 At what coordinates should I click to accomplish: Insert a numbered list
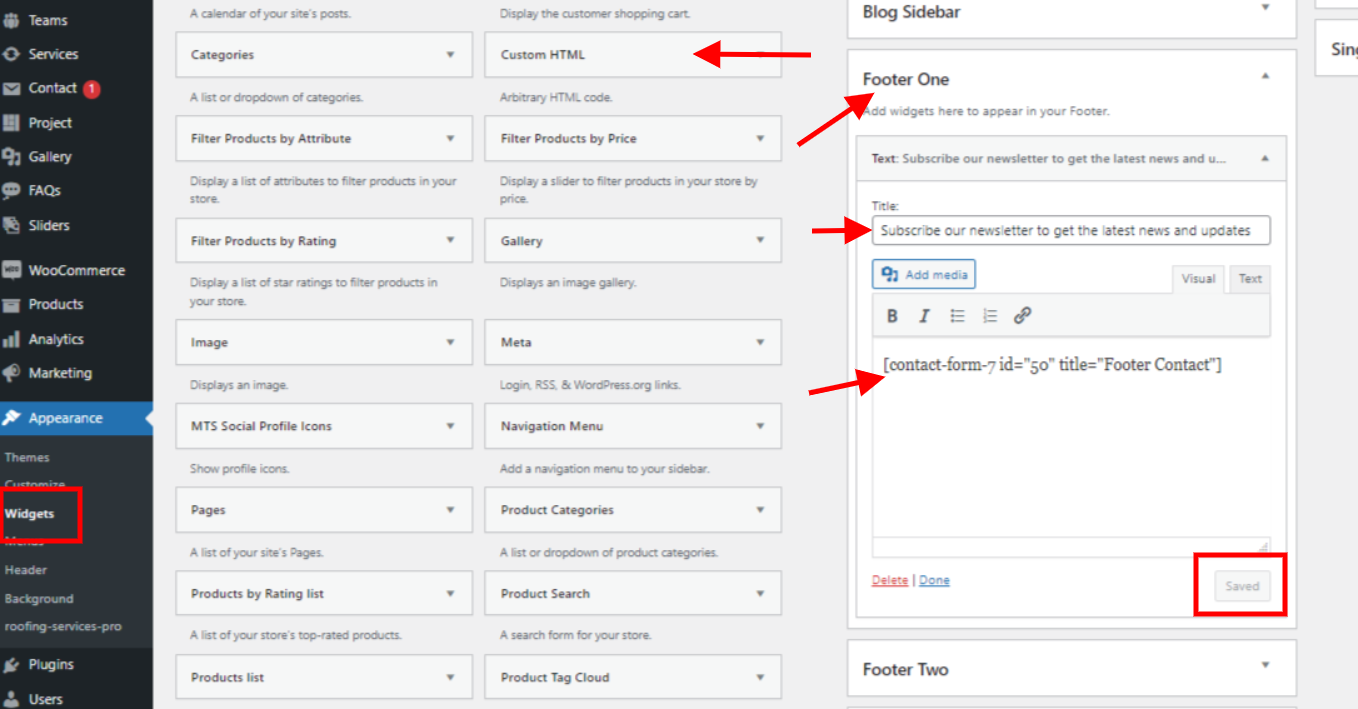pyautogui.click(x=989, y=316)
